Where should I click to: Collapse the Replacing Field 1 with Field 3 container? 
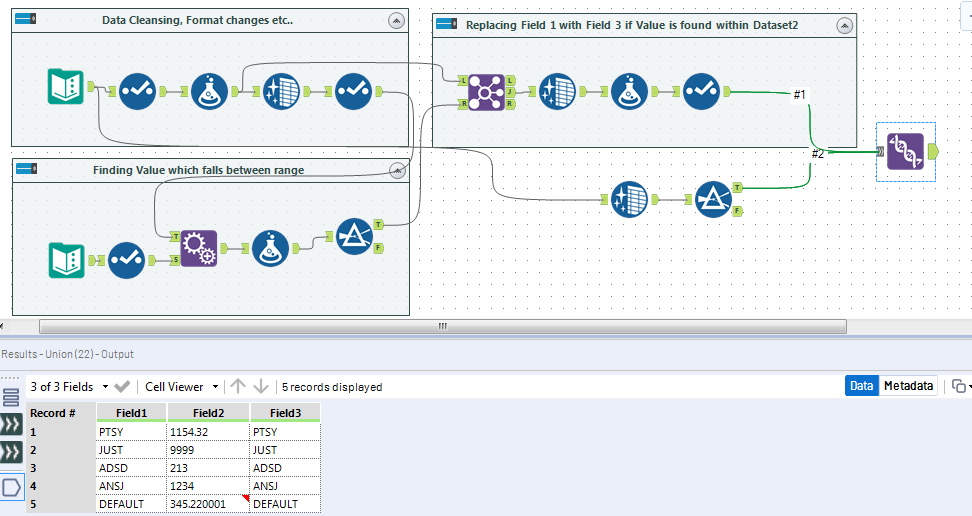point(844,26)
